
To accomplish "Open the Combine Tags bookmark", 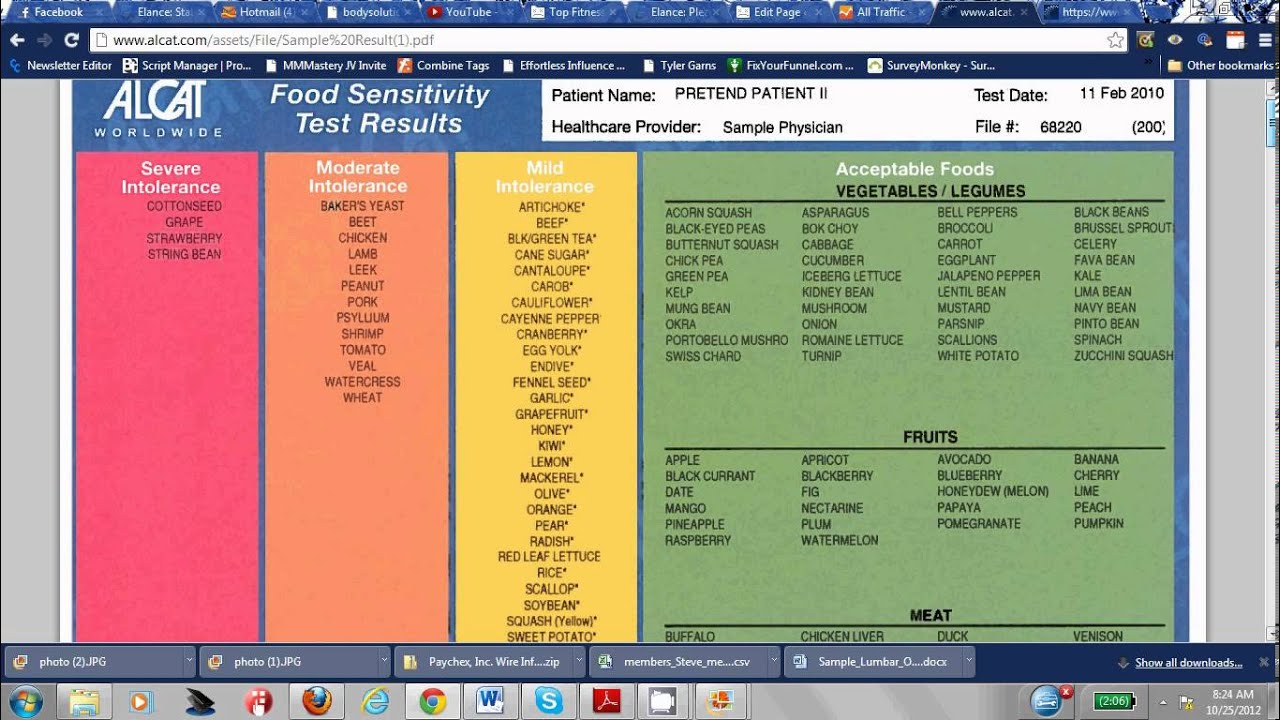I will click(444, 66).
